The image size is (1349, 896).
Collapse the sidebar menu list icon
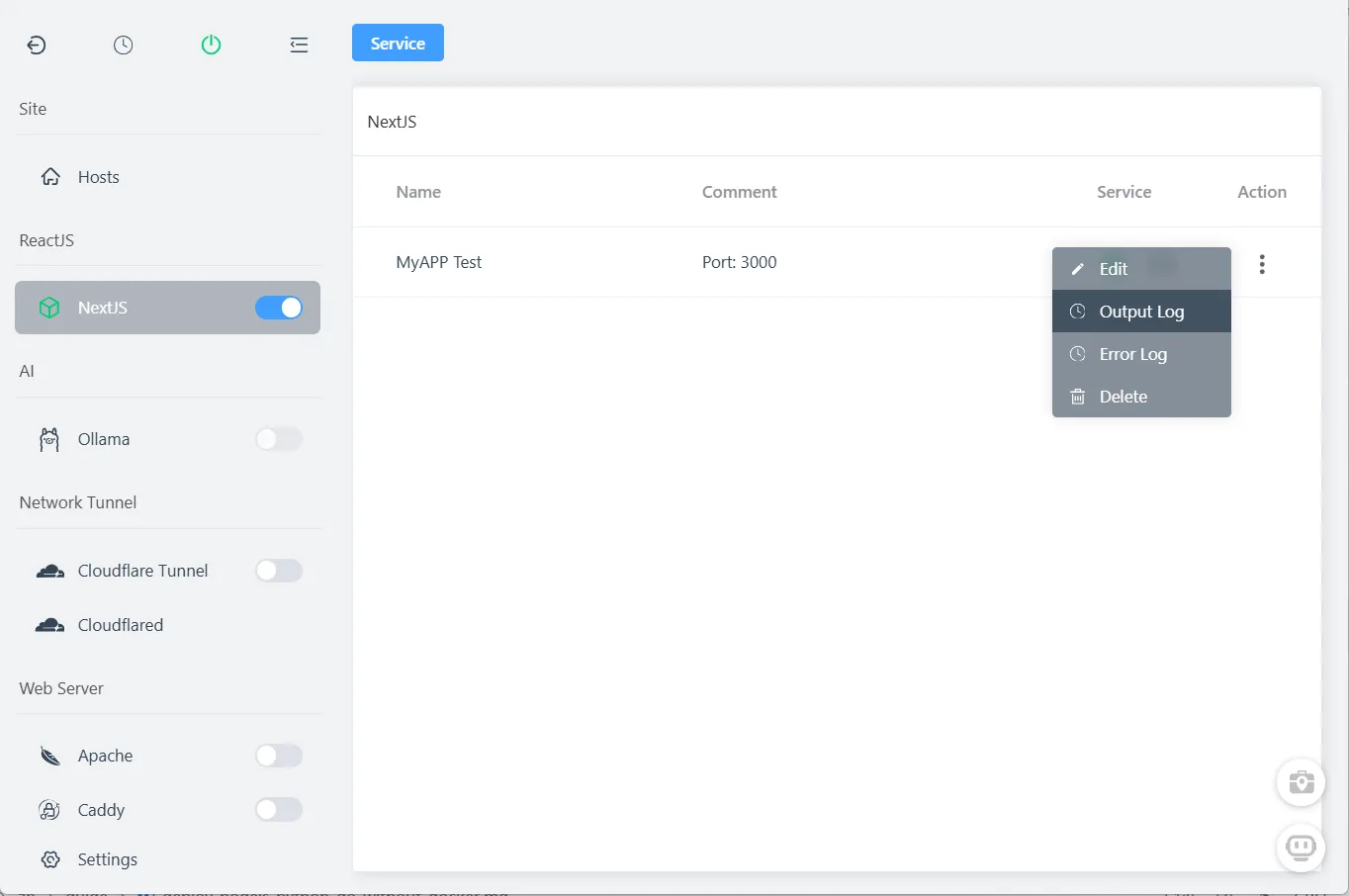coord(299,45)
